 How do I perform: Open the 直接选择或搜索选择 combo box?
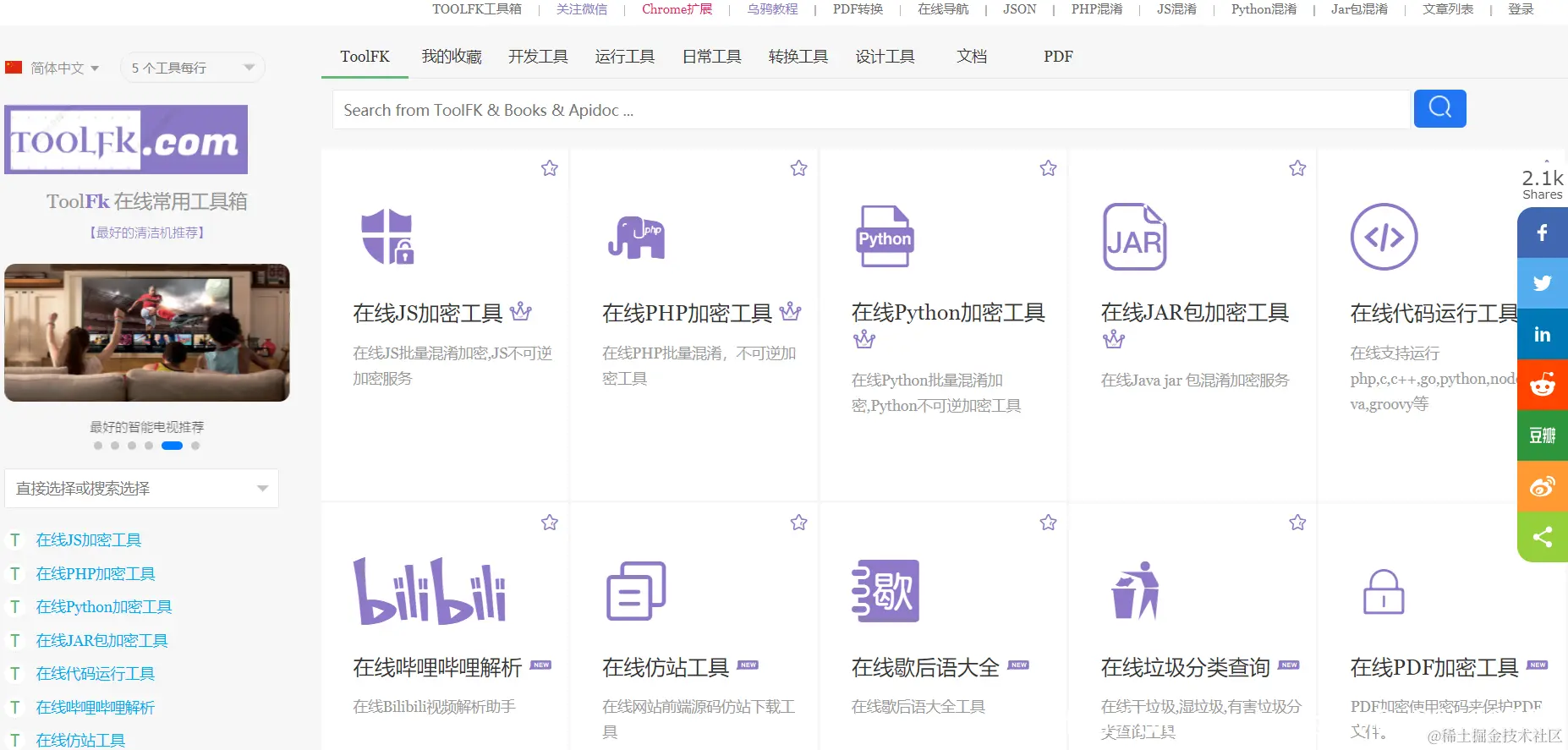tap(142, 489)
